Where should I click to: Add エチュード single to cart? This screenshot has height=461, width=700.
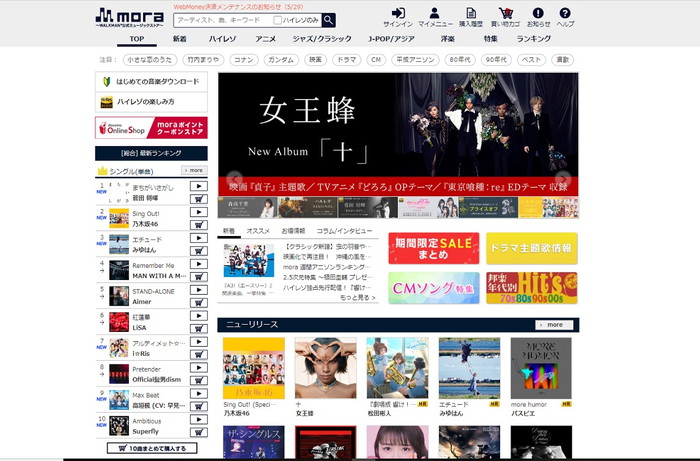[x=199, y=250]
